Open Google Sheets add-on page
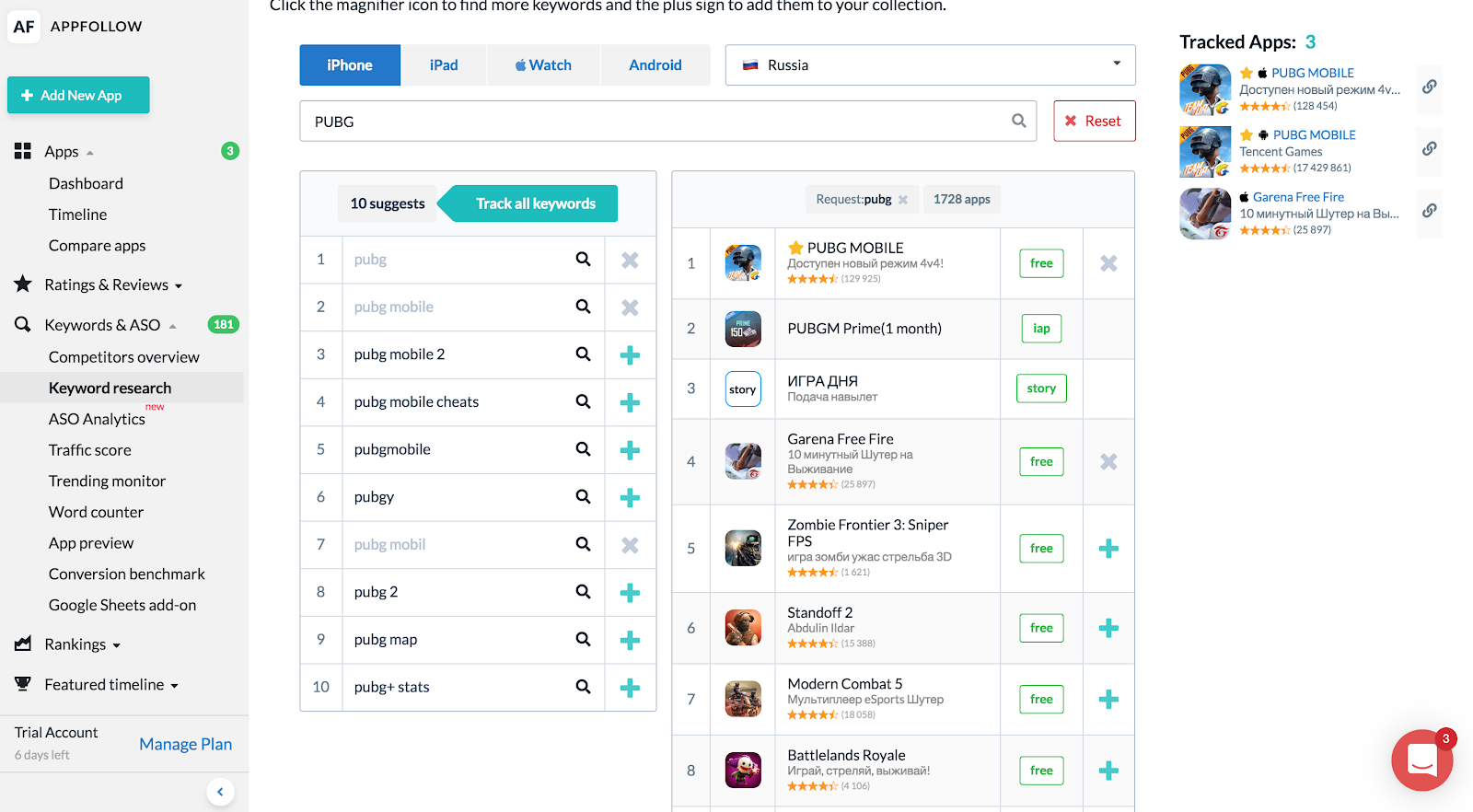 [122, 605]
